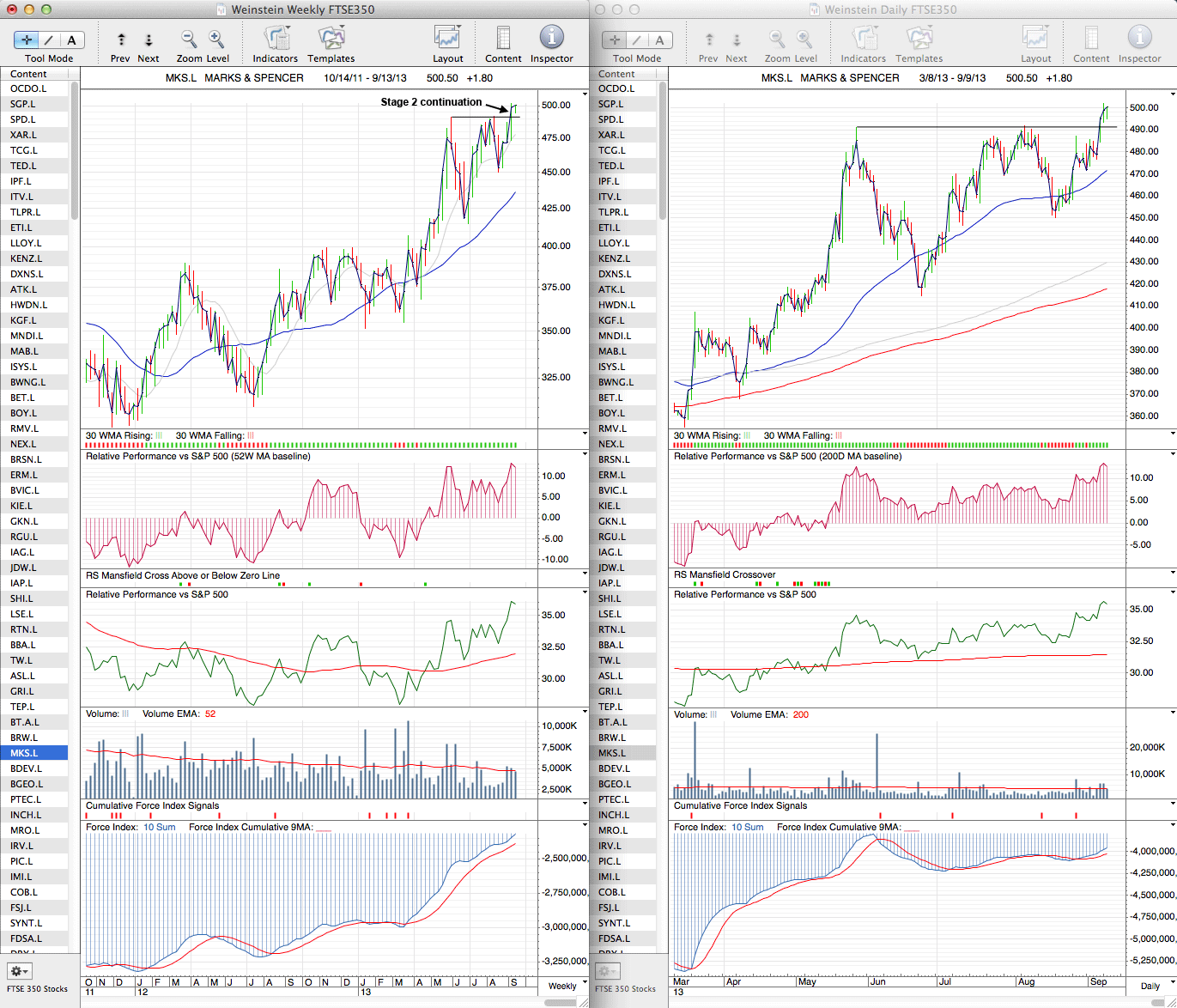Click the Daily periodicity button in right window
1177x1008 pixels.
click(1150, 986)
